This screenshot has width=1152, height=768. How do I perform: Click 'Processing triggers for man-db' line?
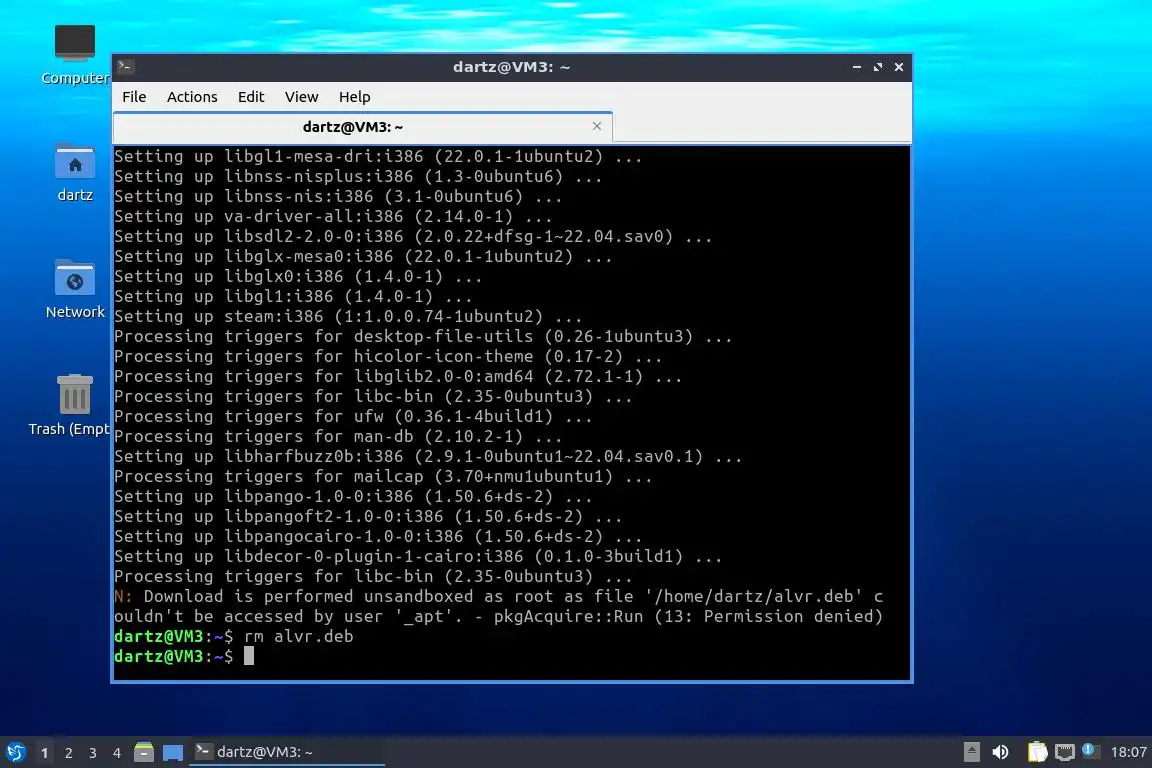[x=338, y=437]
